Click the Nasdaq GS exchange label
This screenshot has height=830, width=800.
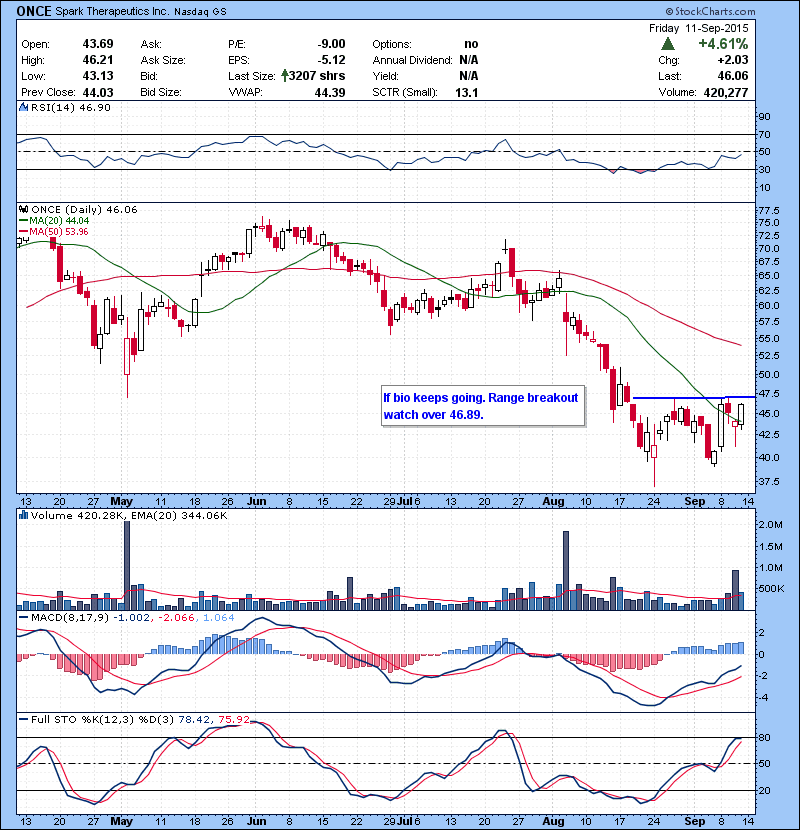pyautogui.click(x=200, y=12)
